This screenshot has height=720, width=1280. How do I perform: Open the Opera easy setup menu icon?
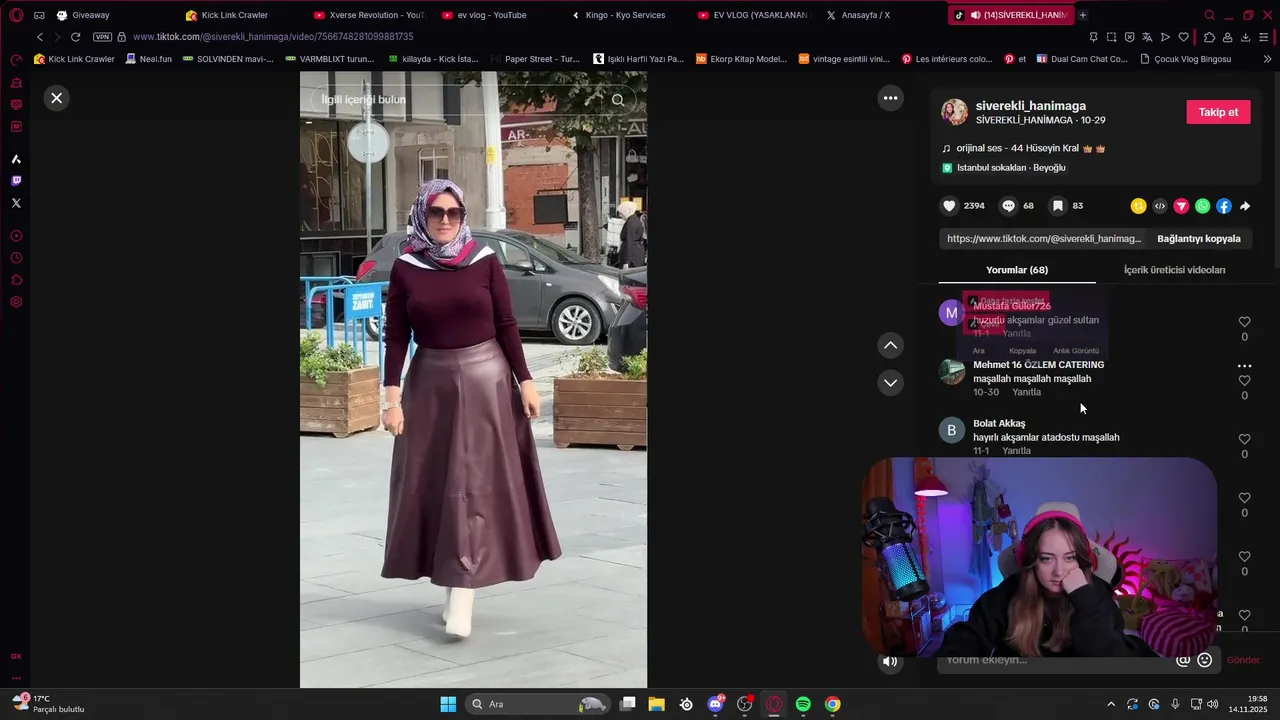(x=1264, y=37)
